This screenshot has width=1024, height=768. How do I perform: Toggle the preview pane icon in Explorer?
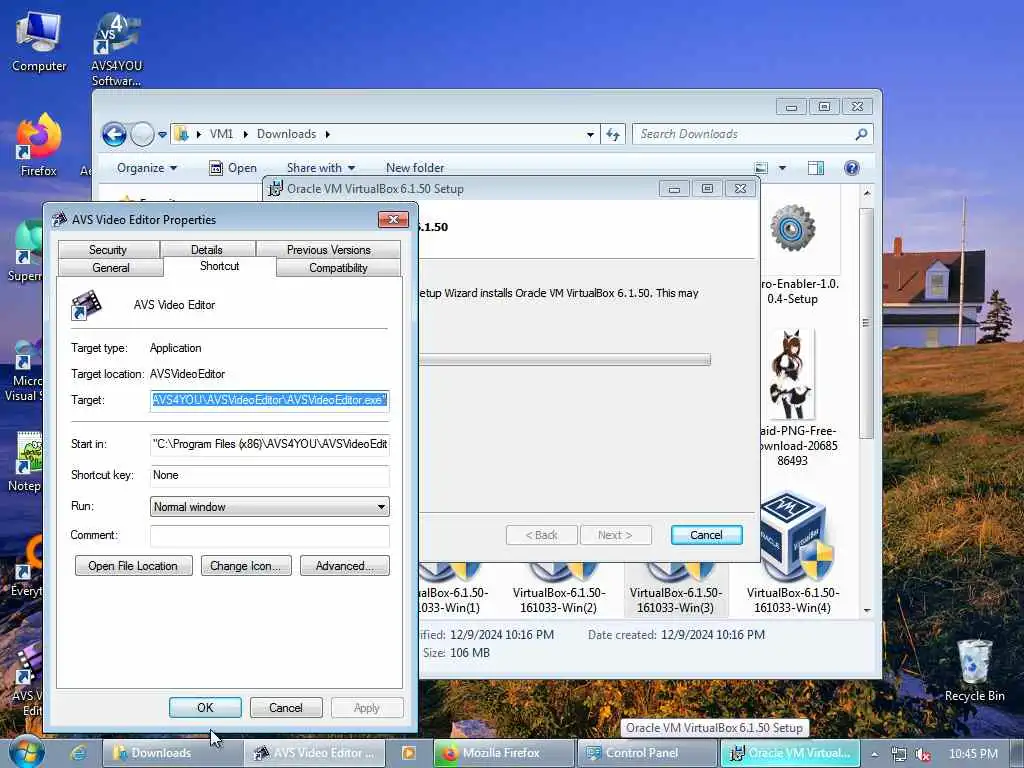[816, 168]
